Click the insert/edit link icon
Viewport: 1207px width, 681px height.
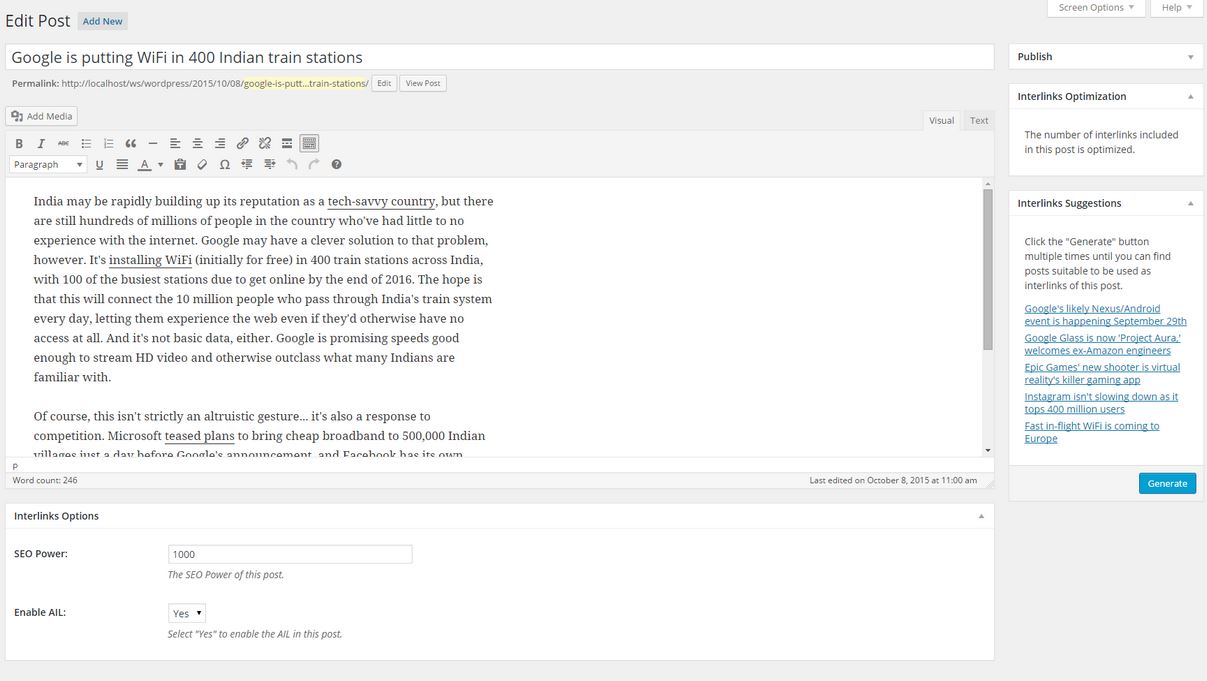click(x=242, y=144)
